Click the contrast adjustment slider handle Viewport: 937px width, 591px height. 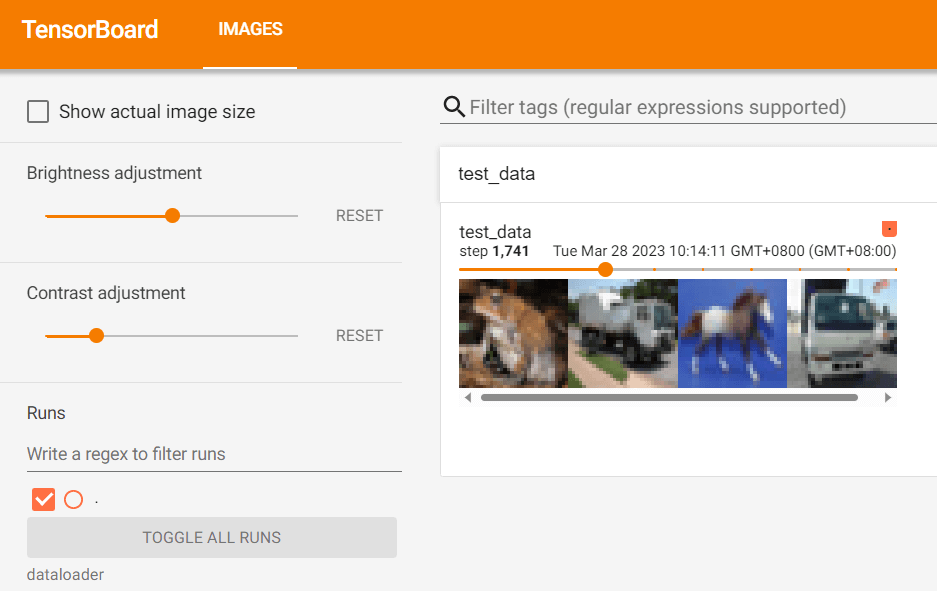pos(96,336)
